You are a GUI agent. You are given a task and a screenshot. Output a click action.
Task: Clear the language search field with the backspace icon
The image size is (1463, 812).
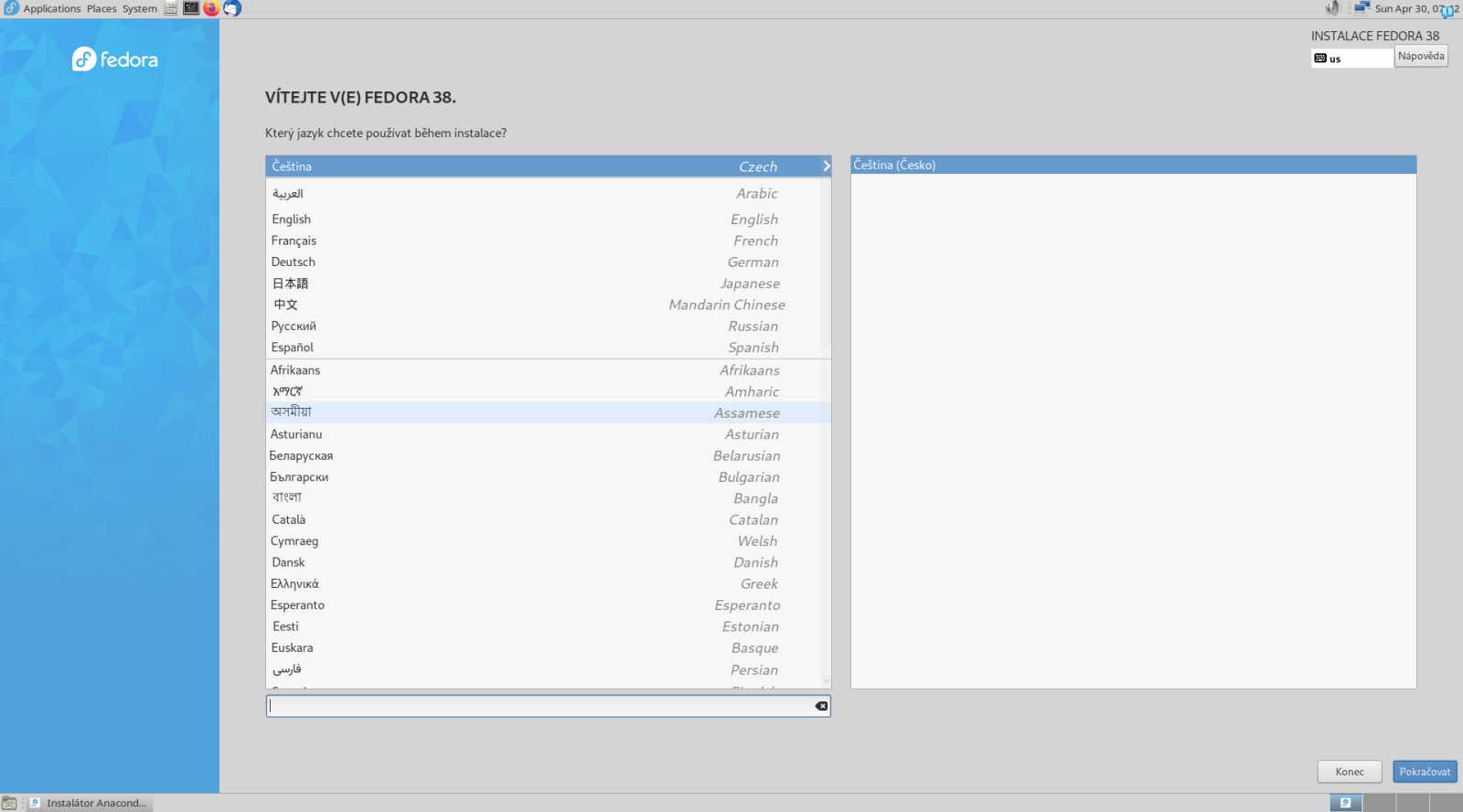point(821,706)
